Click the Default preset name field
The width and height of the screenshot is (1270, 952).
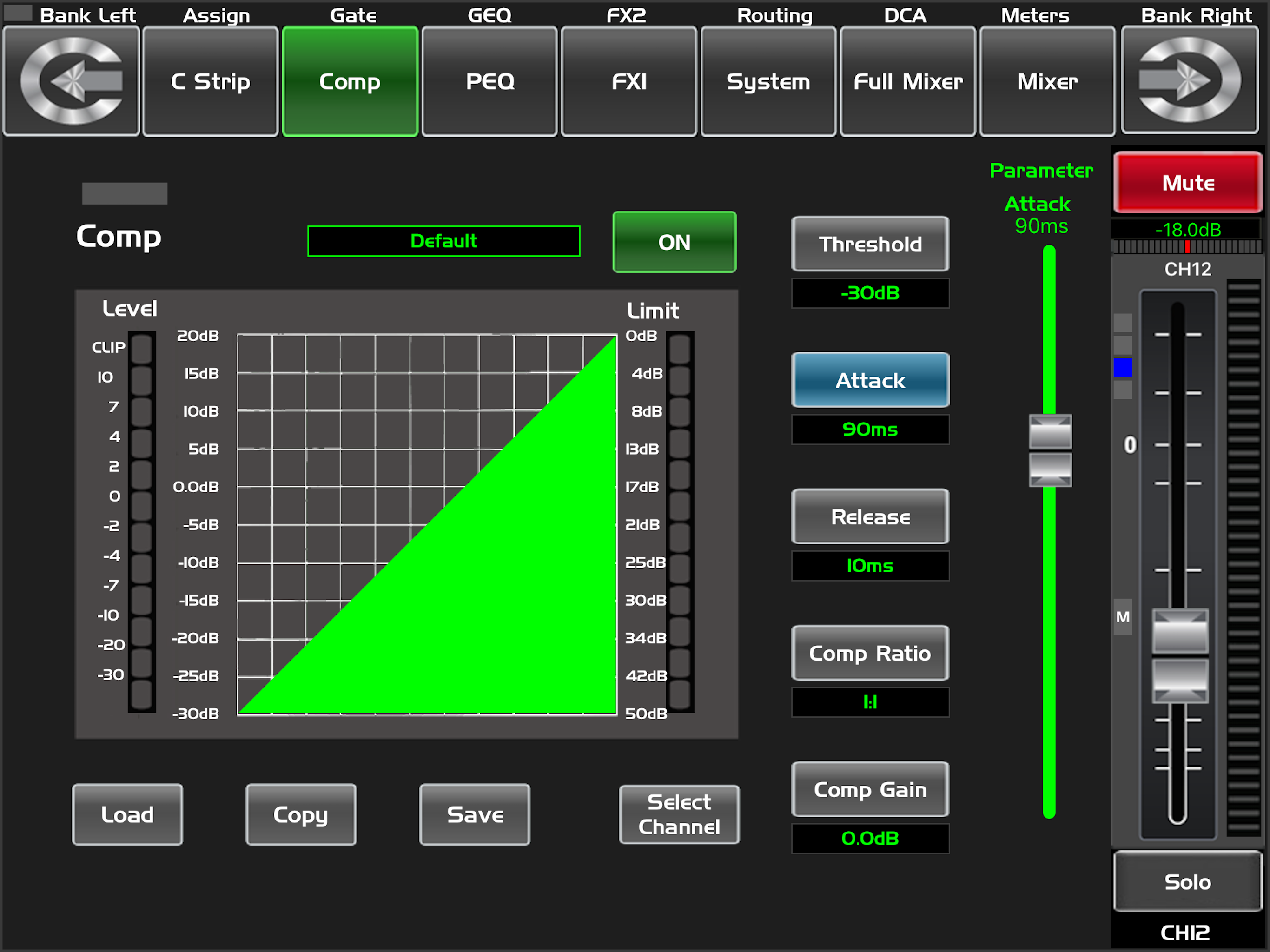(x=444, y=241)
